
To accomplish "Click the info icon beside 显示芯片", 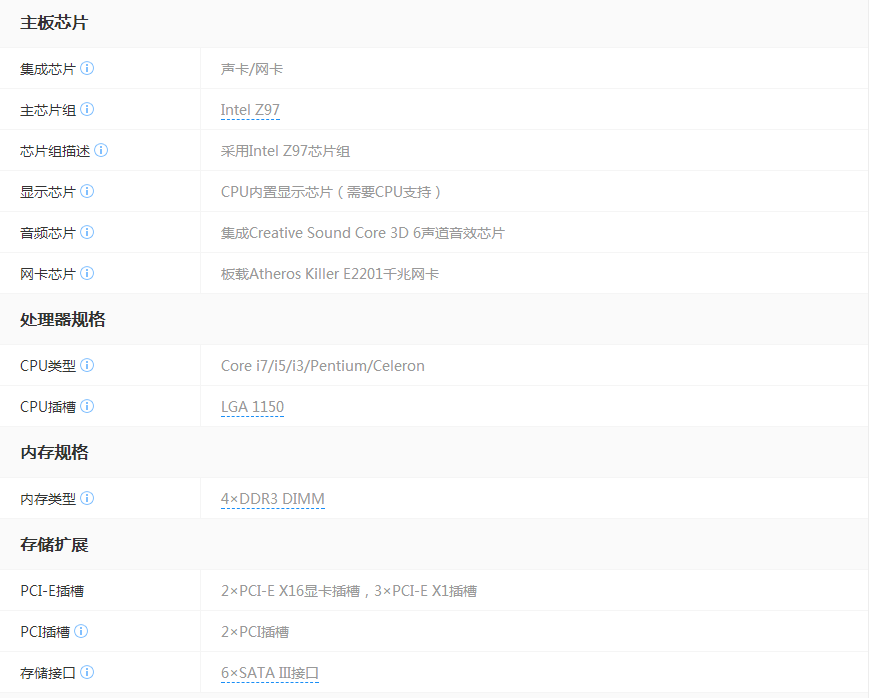I will 87,191.
